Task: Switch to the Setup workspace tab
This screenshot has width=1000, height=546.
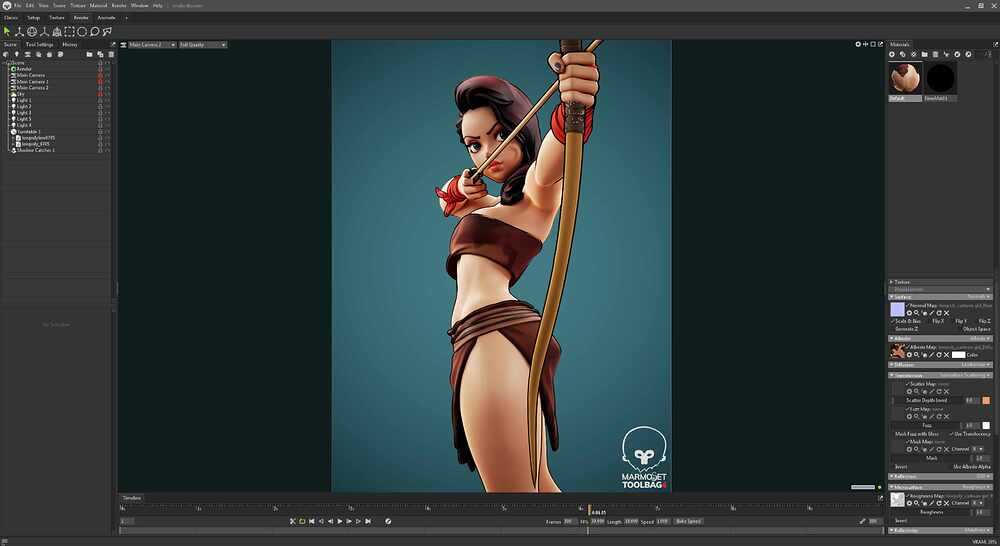Action: [34, 18]
